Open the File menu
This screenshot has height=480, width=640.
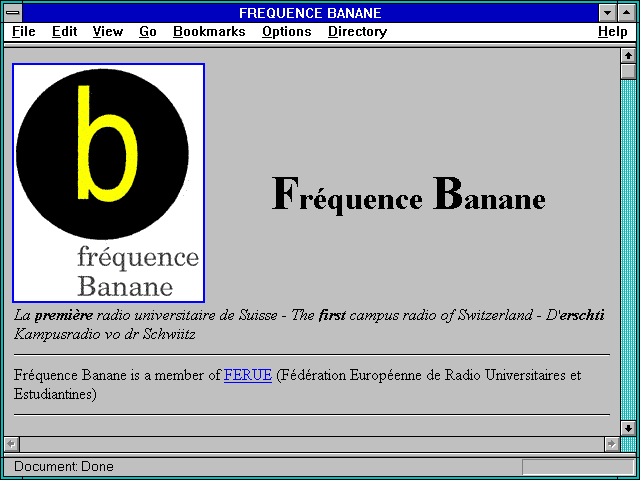[24, 32]
